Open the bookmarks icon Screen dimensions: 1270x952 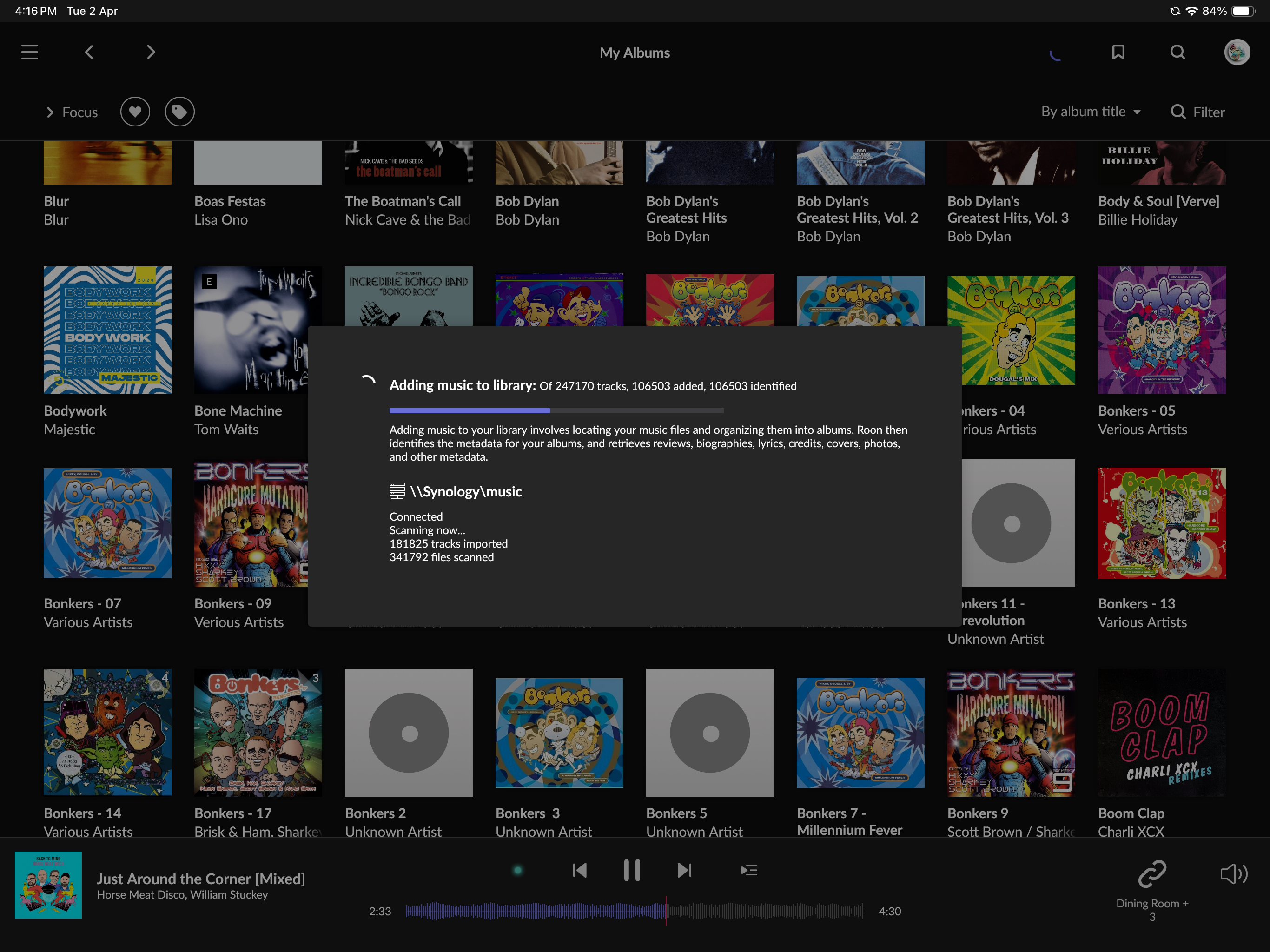coord(1118,52)
